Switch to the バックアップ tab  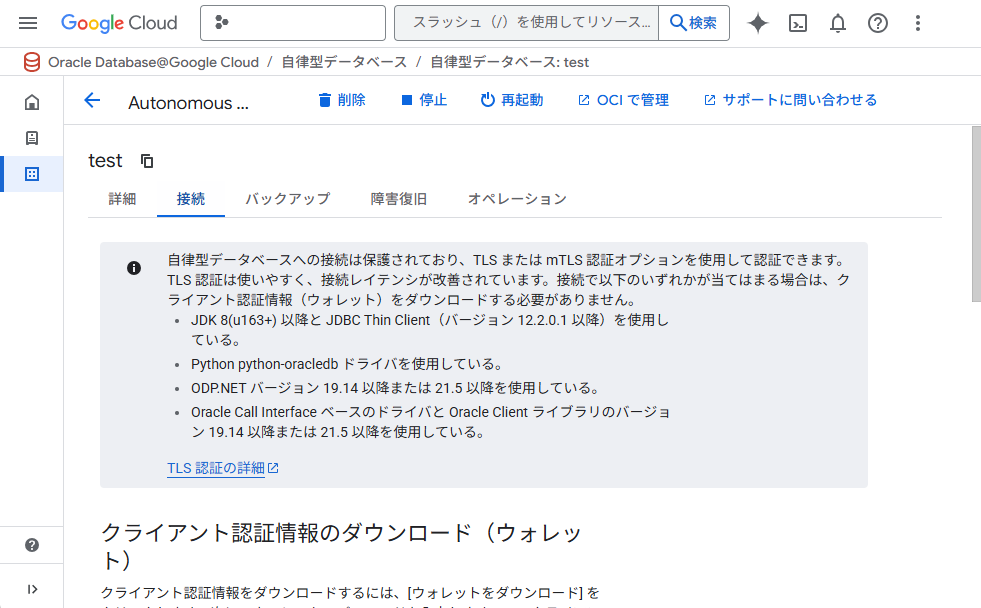pyautogui.click(x=287, y=199)
